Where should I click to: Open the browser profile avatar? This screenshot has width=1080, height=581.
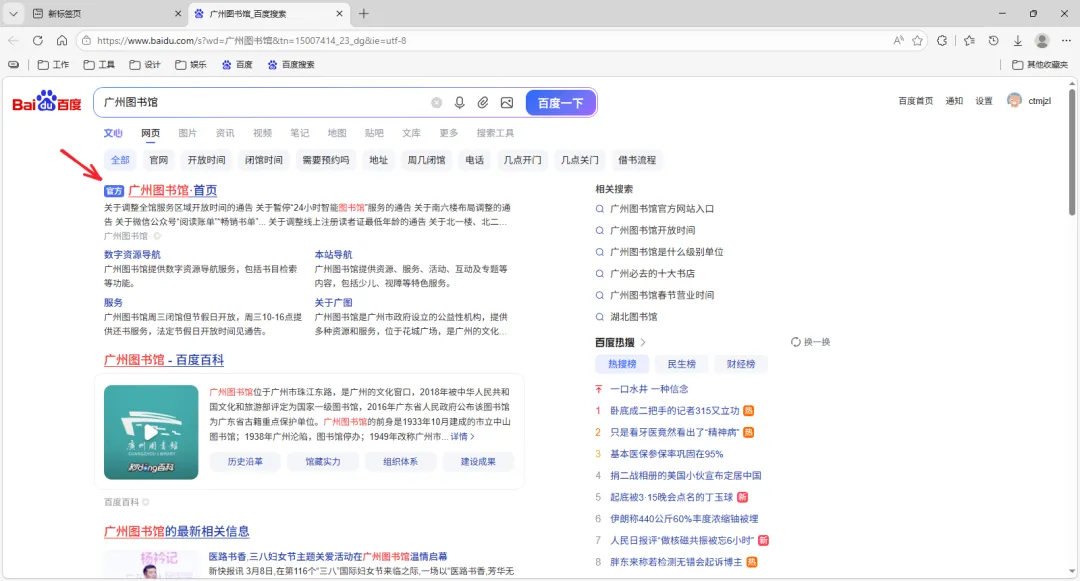click(x=1042, y=41)
